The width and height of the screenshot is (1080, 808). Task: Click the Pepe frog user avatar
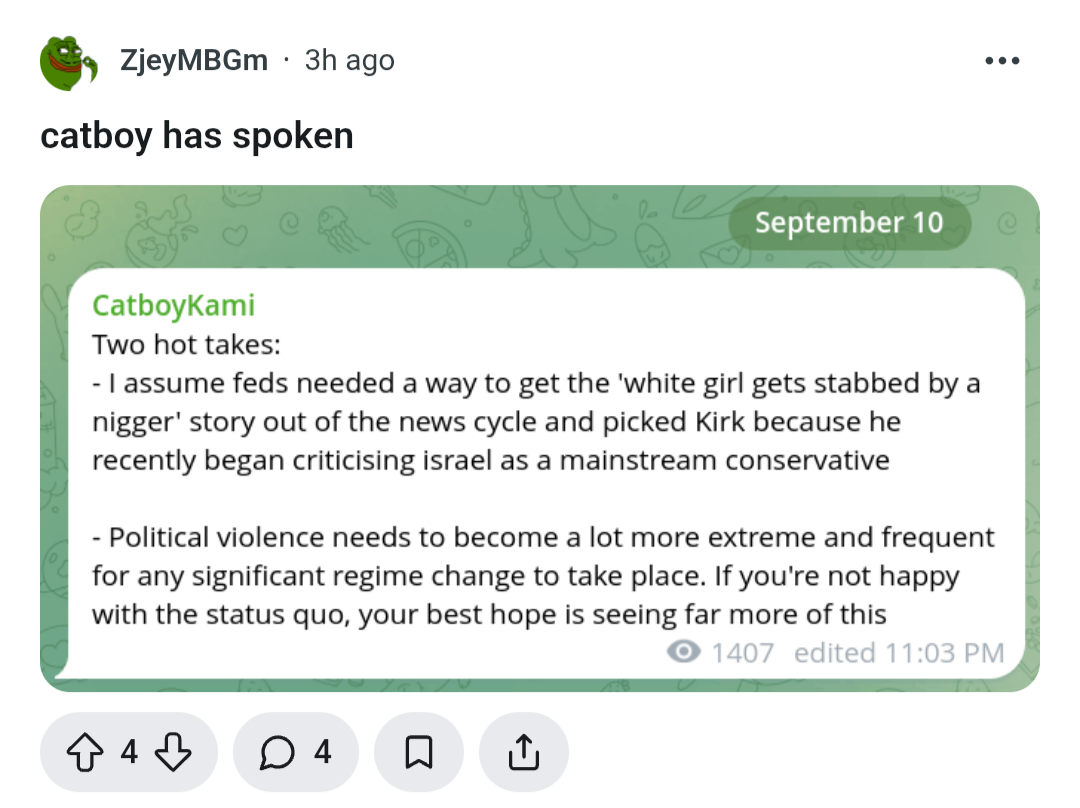point(68,62)
